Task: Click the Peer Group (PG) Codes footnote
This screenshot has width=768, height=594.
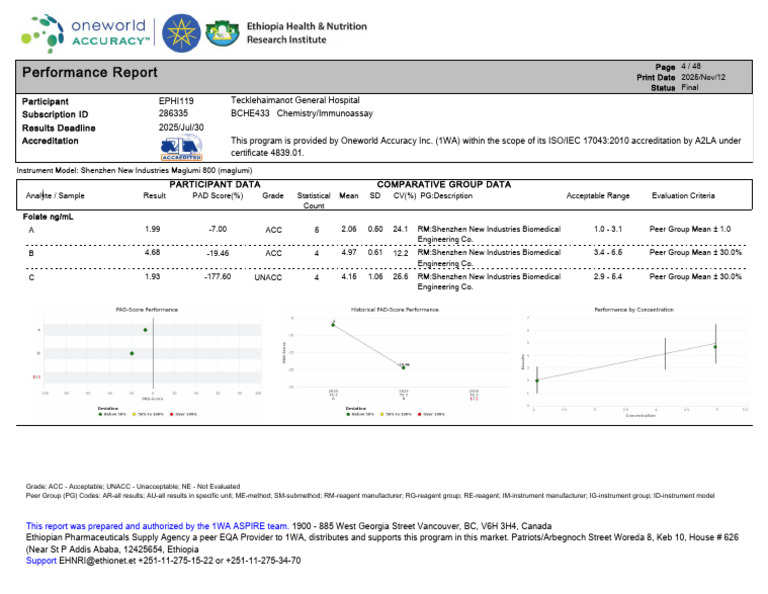Action: coord(370,496)
